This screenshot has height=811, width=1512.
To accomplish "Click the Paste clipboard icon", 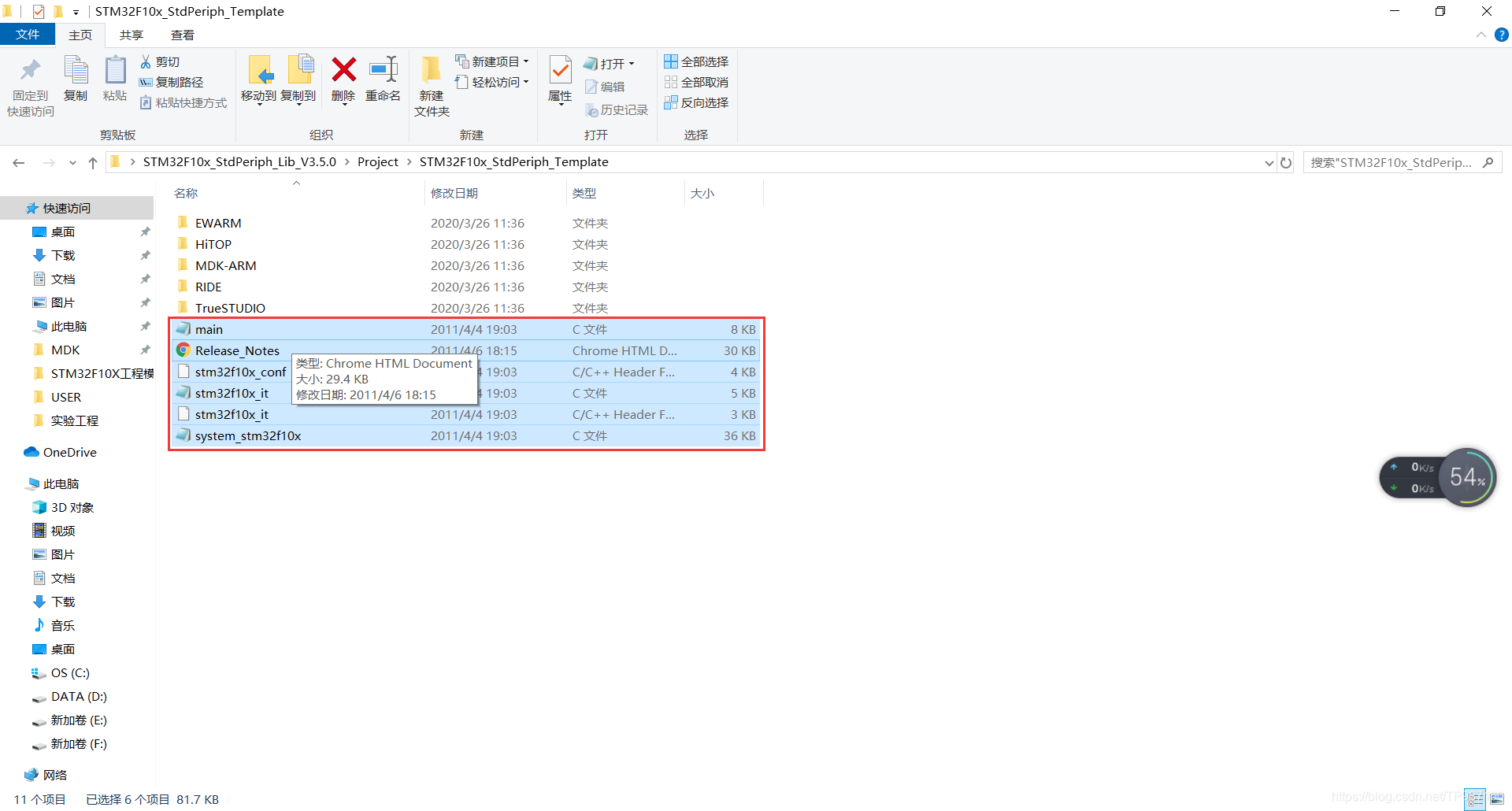I will [x=115, y=70].
